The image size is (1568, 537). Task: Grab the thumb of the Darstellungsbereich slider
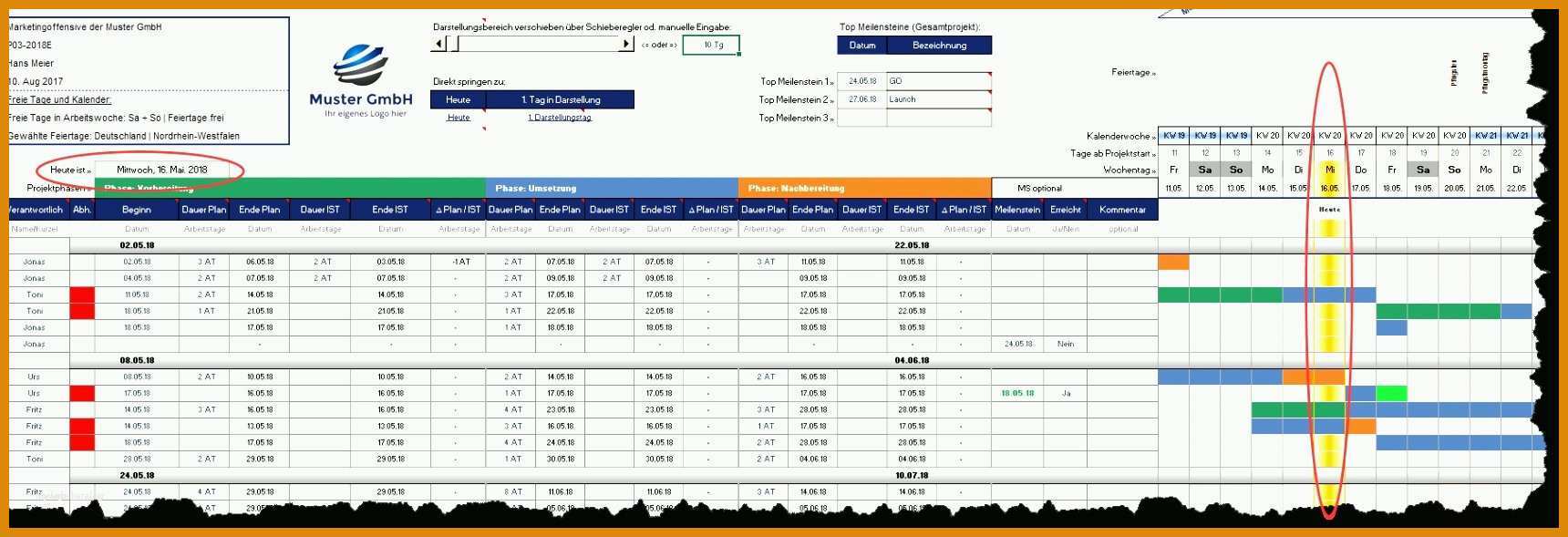[453, 44]
